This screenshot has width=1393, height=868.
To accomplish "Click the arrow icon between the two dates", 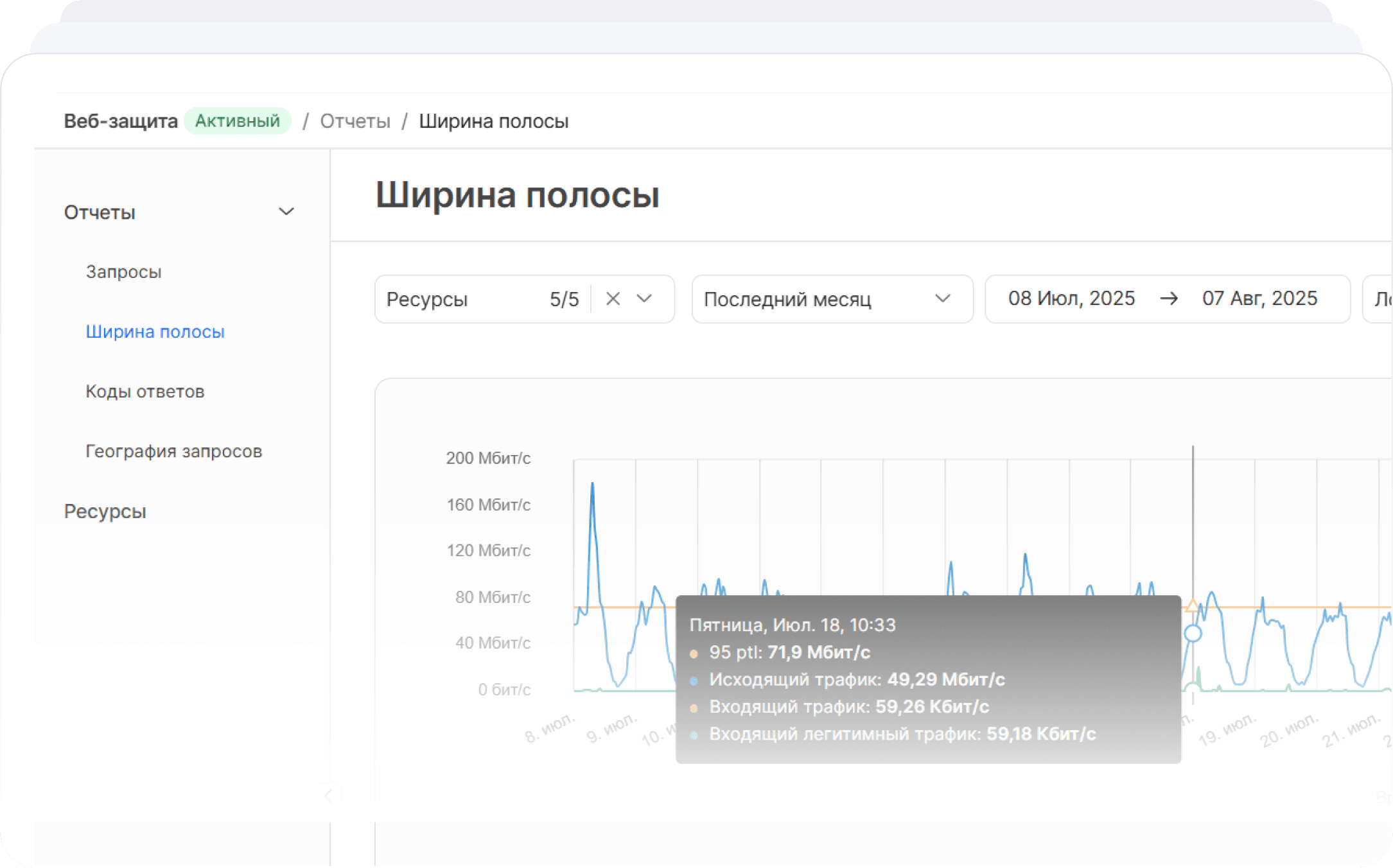I will 1170,299.
